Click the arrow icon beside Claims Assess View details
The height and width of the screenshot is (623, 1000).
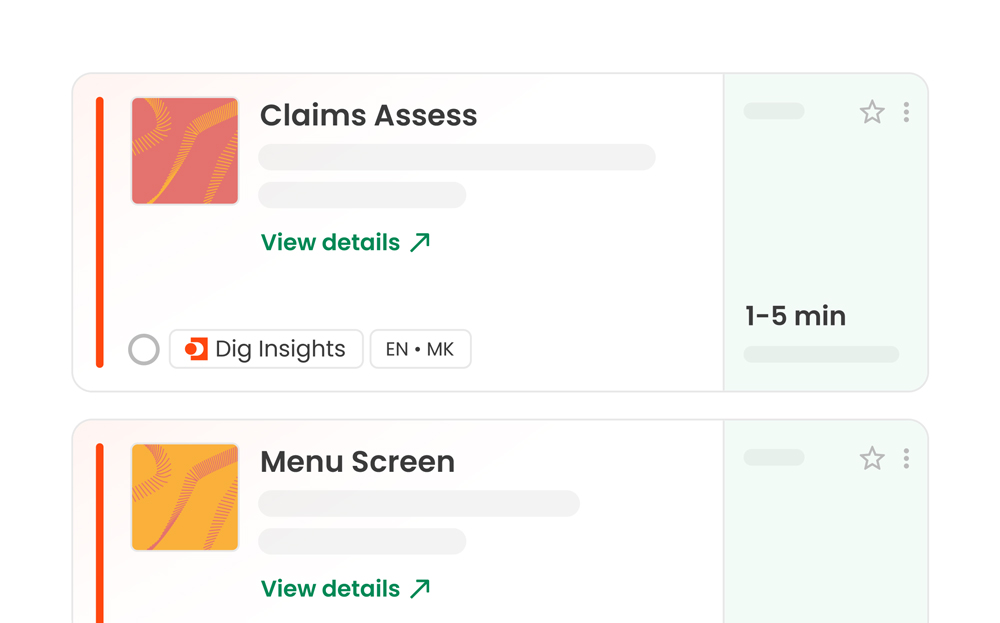point(420,242)
